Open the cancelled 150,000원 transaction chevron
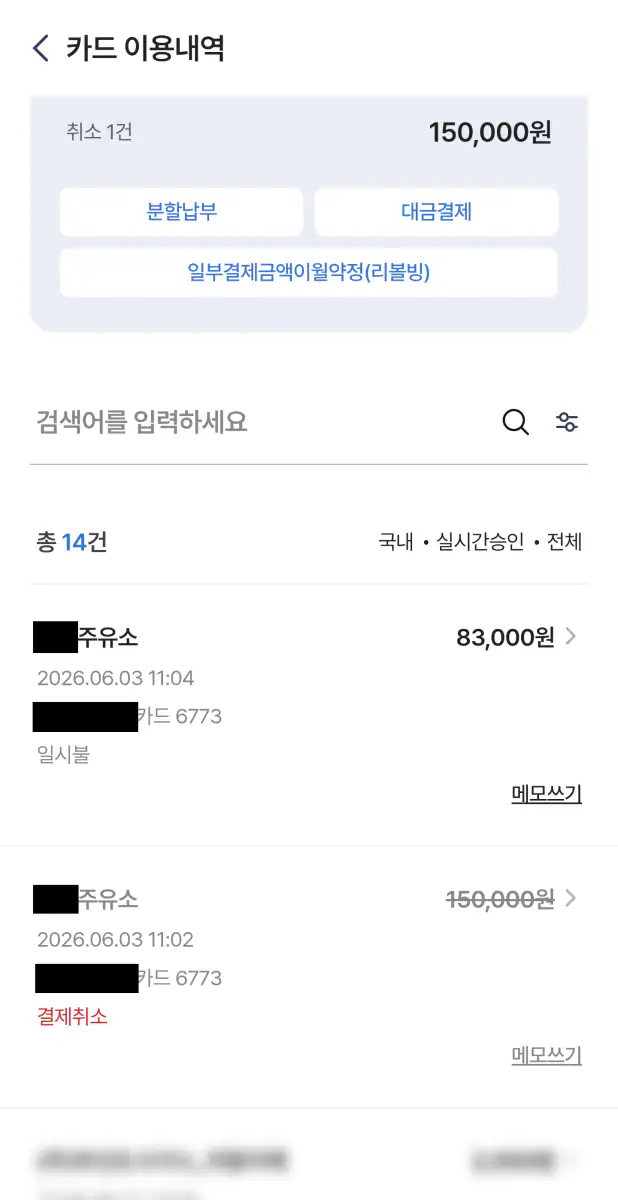618x1200 pixels. click(571, 898)
